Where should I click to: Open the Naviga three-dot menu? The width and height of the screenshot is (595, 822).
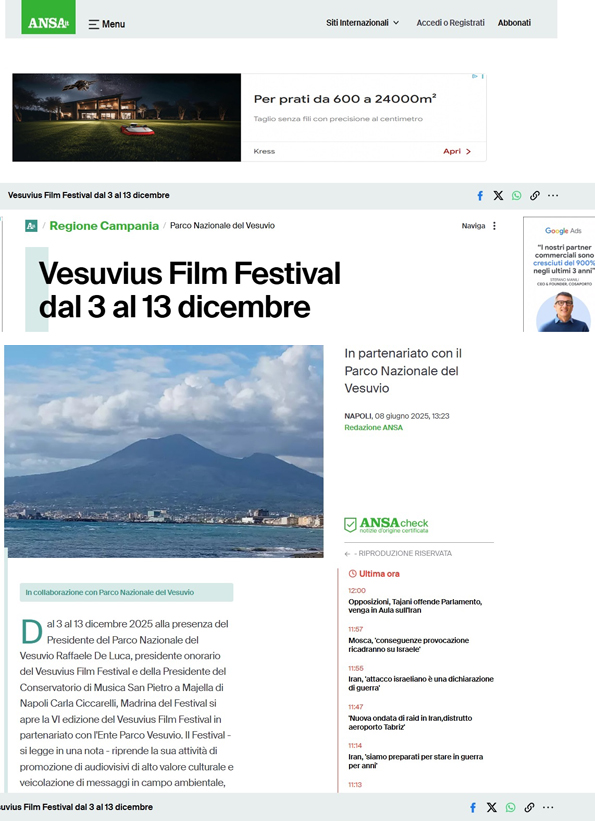tap(494, 226)
